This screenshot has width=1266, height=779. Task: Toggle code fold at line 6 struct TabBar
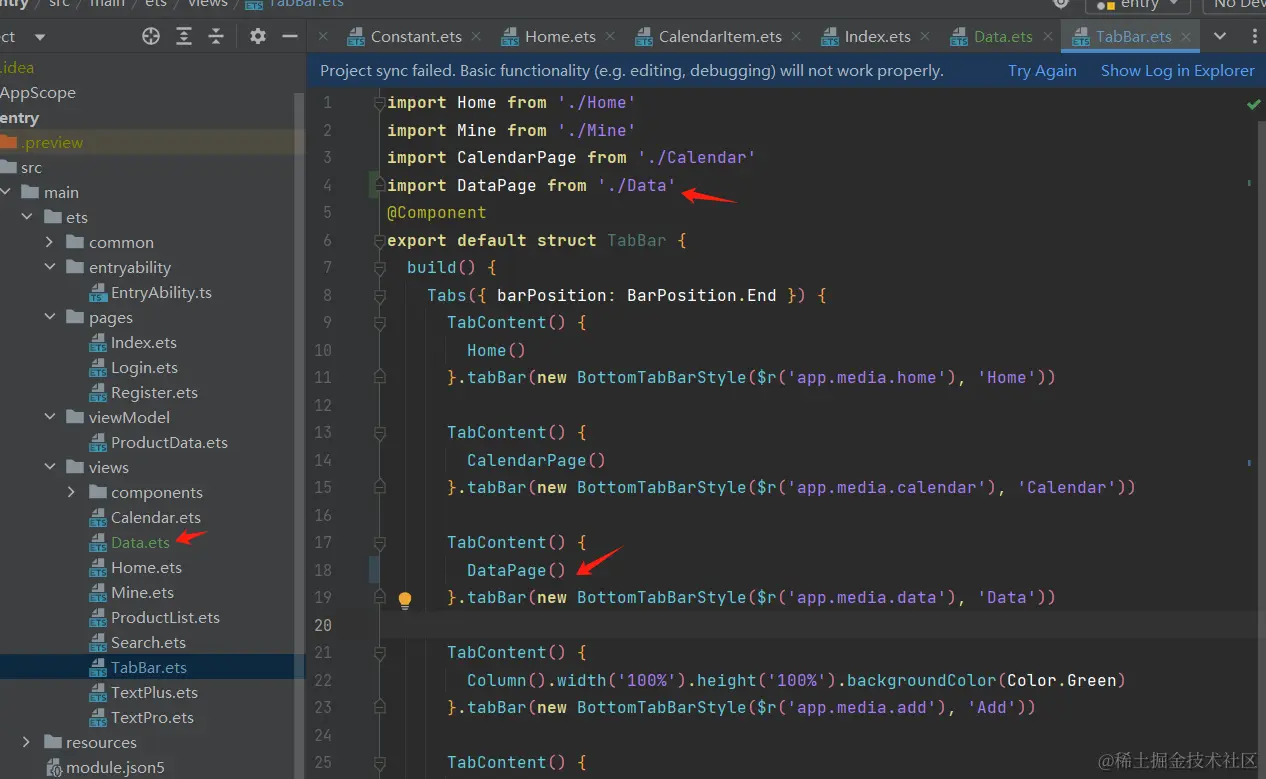(379, 241)
